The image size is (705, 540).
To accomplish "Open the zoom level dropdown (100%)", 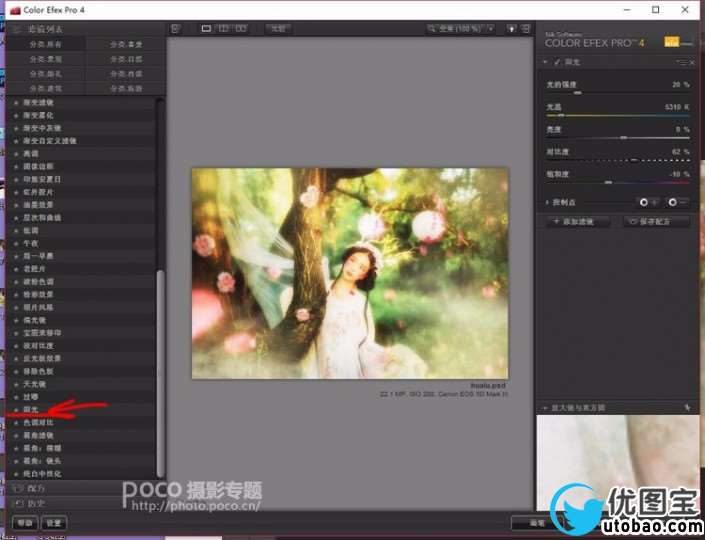I will pos(461,29).
